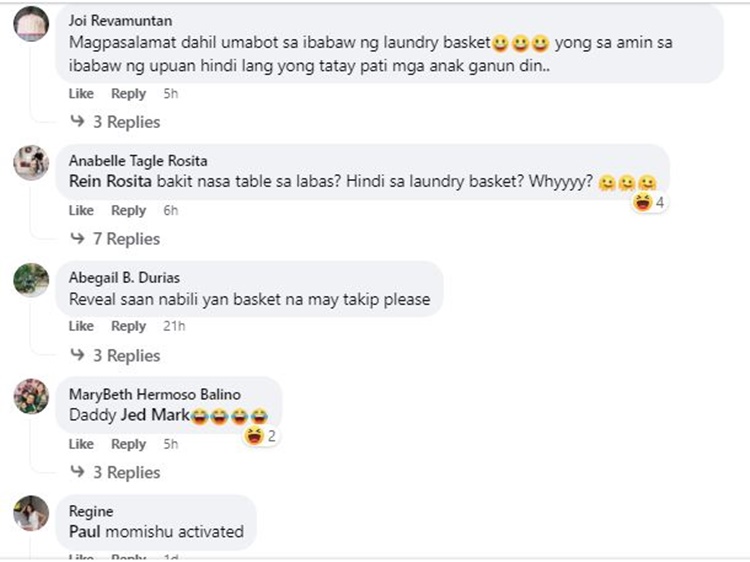The width and height of the screenshot is (750, 562).
Task: Open Regine's profile avatar
Action: coord(31,513)
